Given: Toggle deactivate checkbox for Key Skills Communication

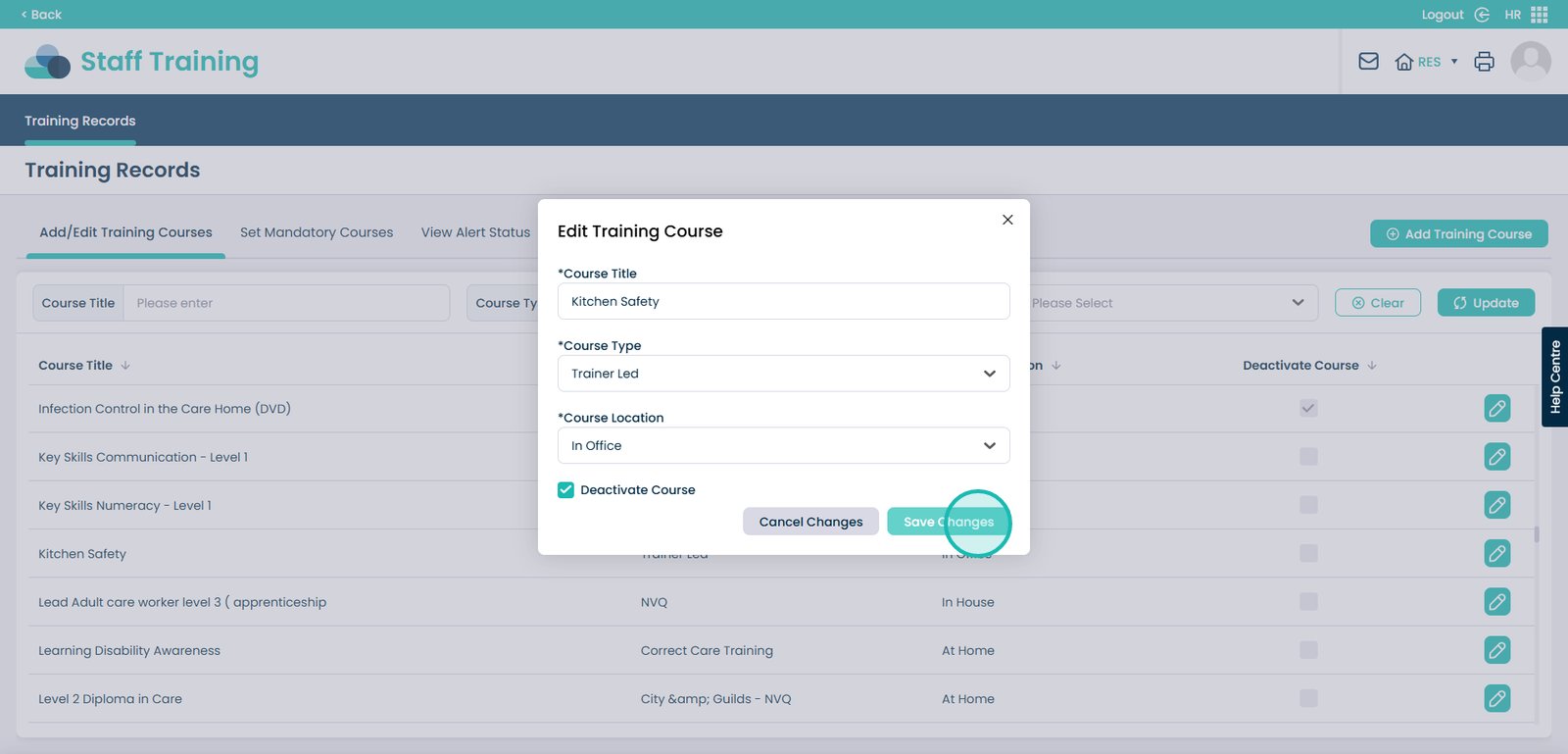Looking at the screenshot, I should (x=1308, y=457).
